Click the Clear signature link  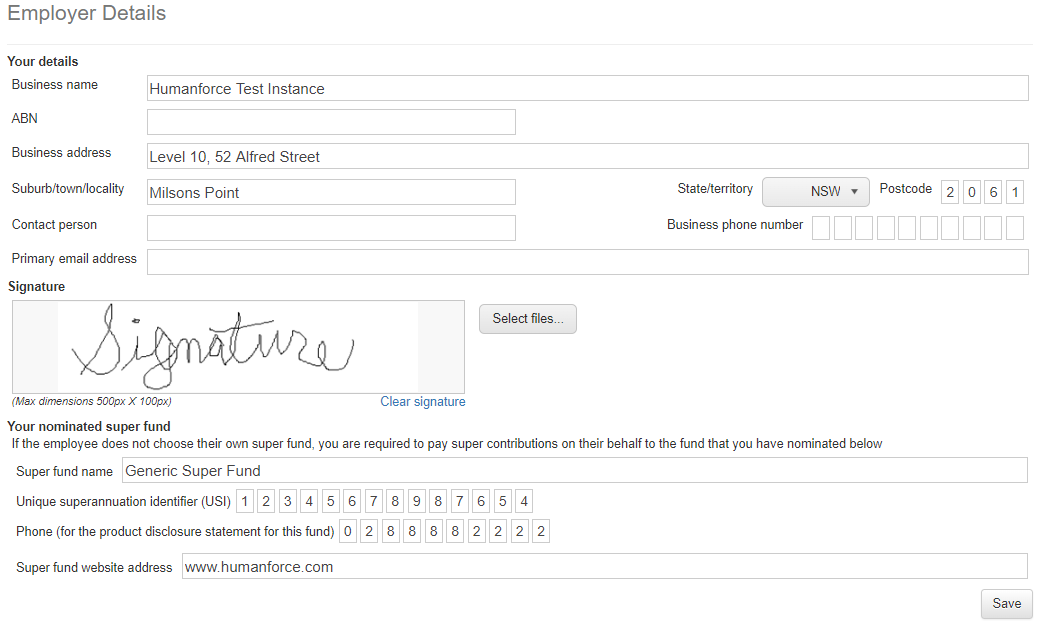tap(422, 402)
